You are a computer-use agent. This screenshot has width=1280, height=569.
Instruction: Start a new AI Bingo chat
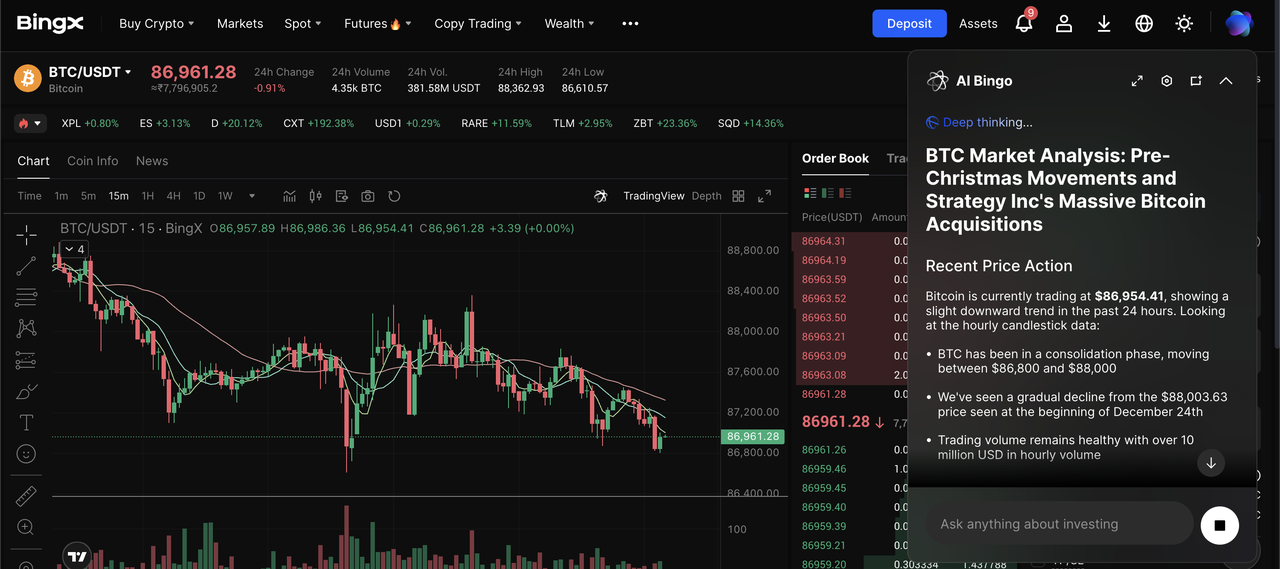[1196, 81]
